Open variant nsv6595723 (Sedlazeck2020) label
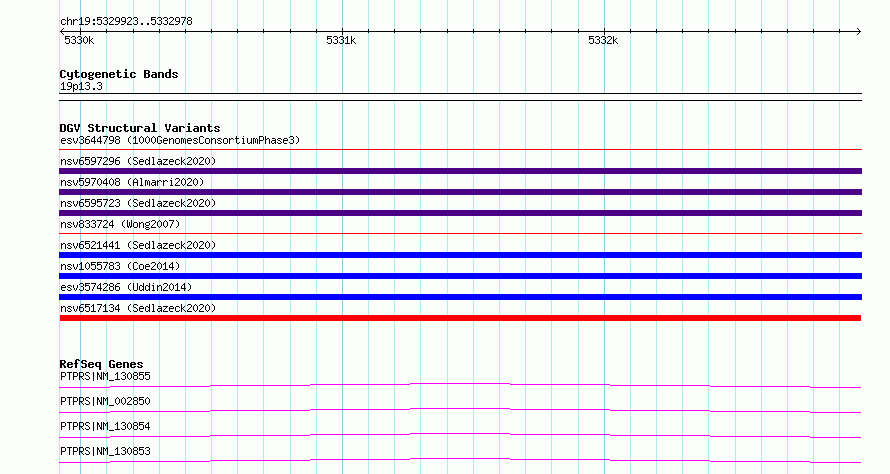The image size is (890, 474). pos(138,203)
